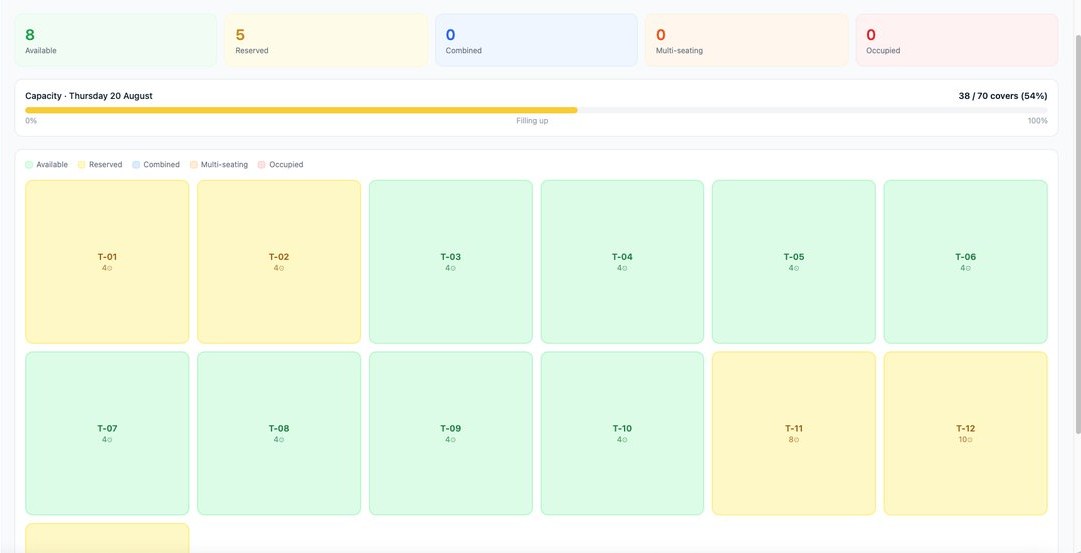The image size is (1081, 553).
Task: Click the 8 Available summary card
Action: pos(116,41)
